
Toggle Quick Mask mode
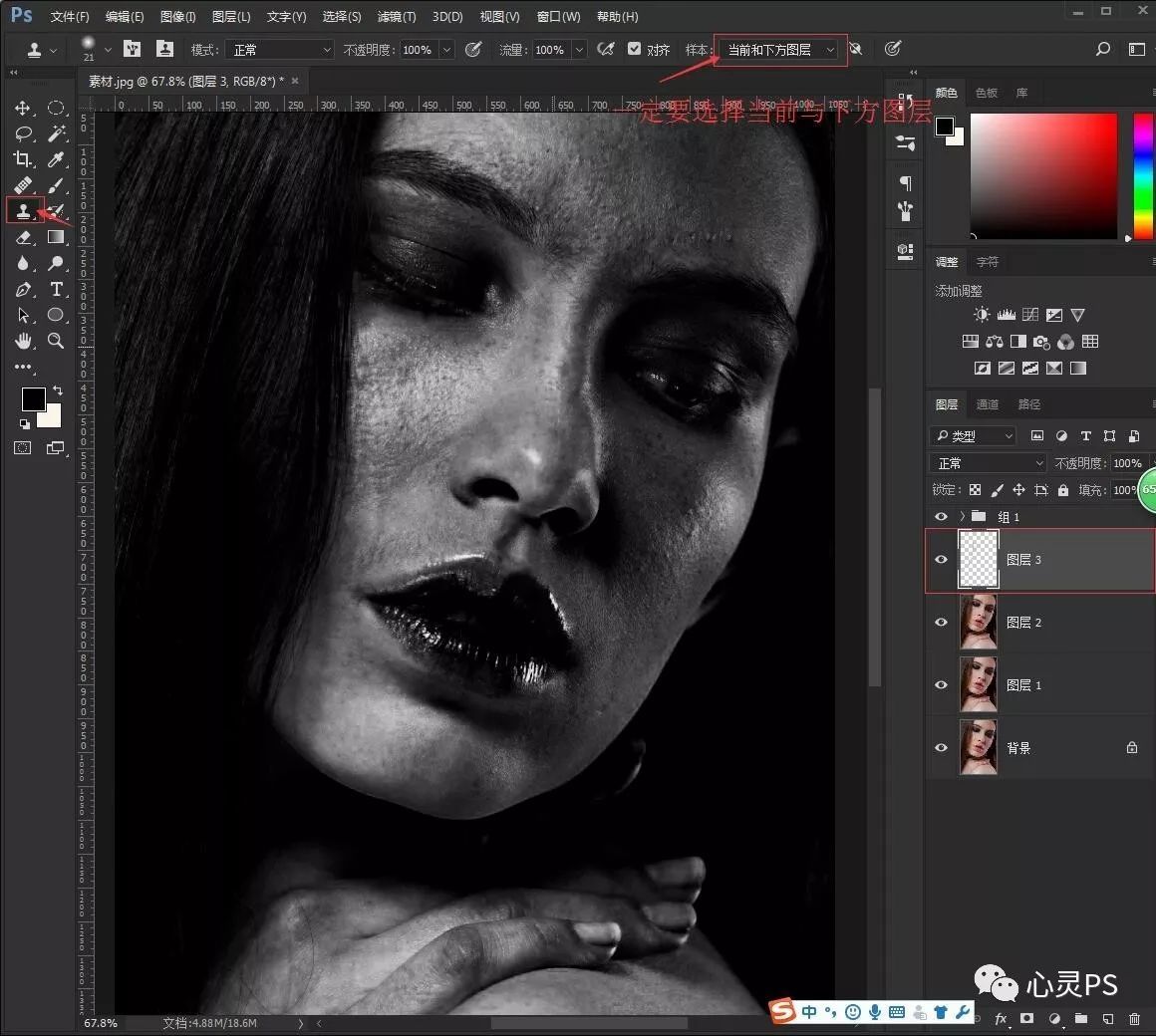point(23,448)
